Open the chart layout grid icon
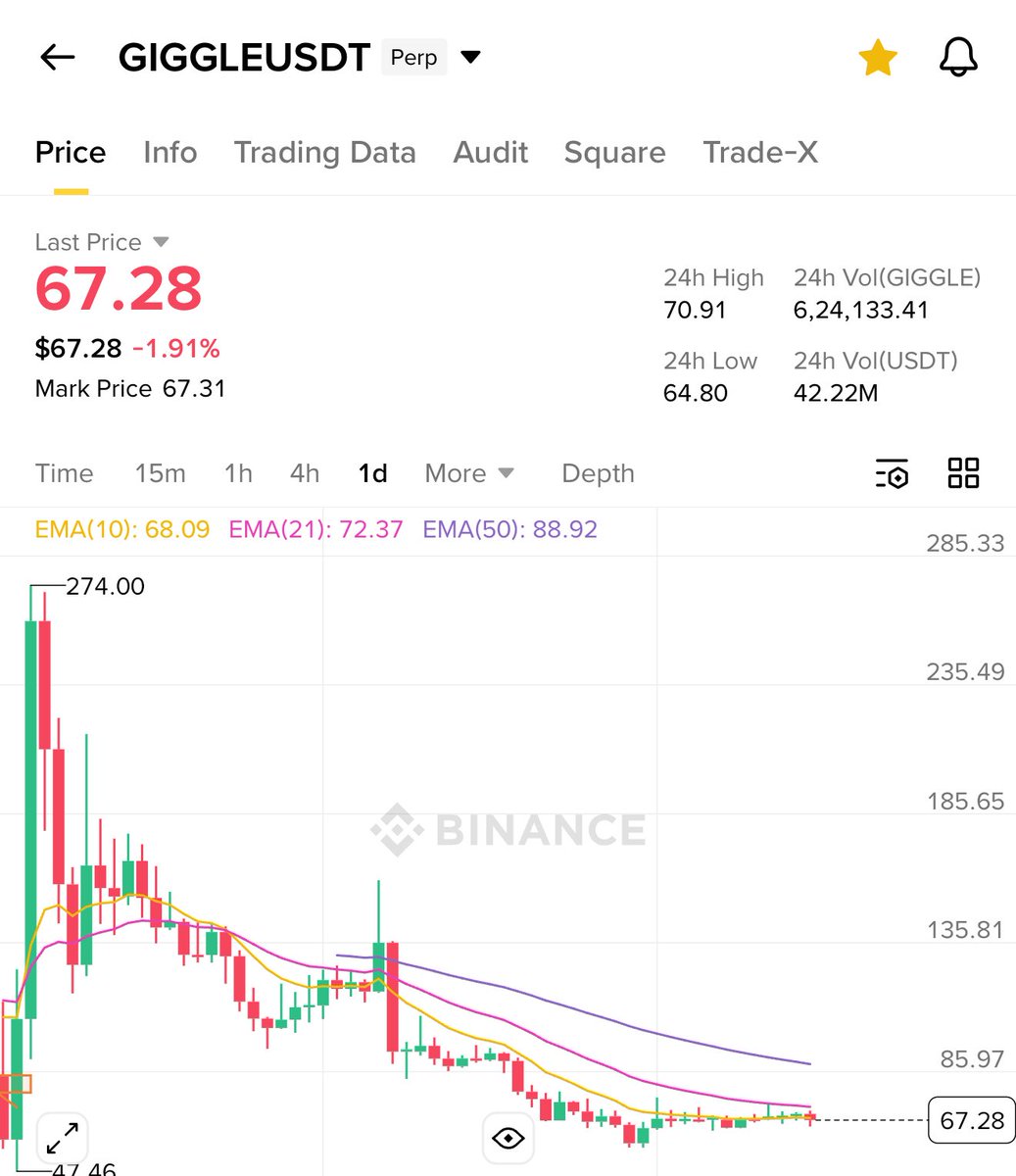The height and width of the screenshot is (1176, 1016). (963, 472)
